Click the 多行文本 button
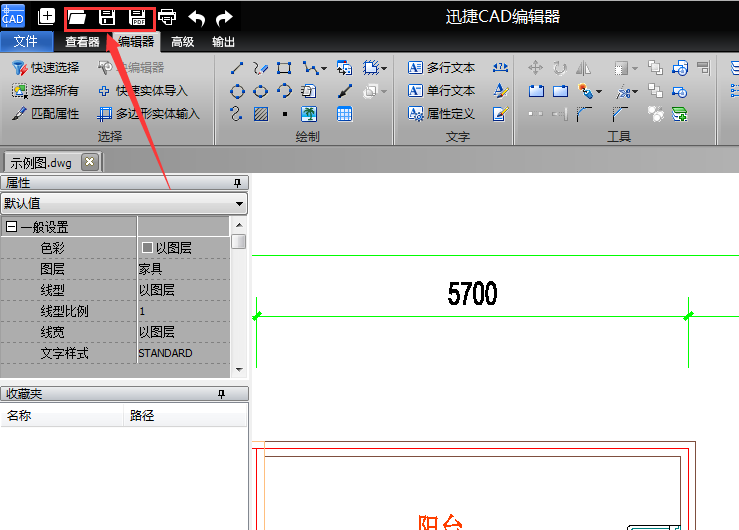The width and height of the screenshot is (739, 530). [x=441, y=68]
